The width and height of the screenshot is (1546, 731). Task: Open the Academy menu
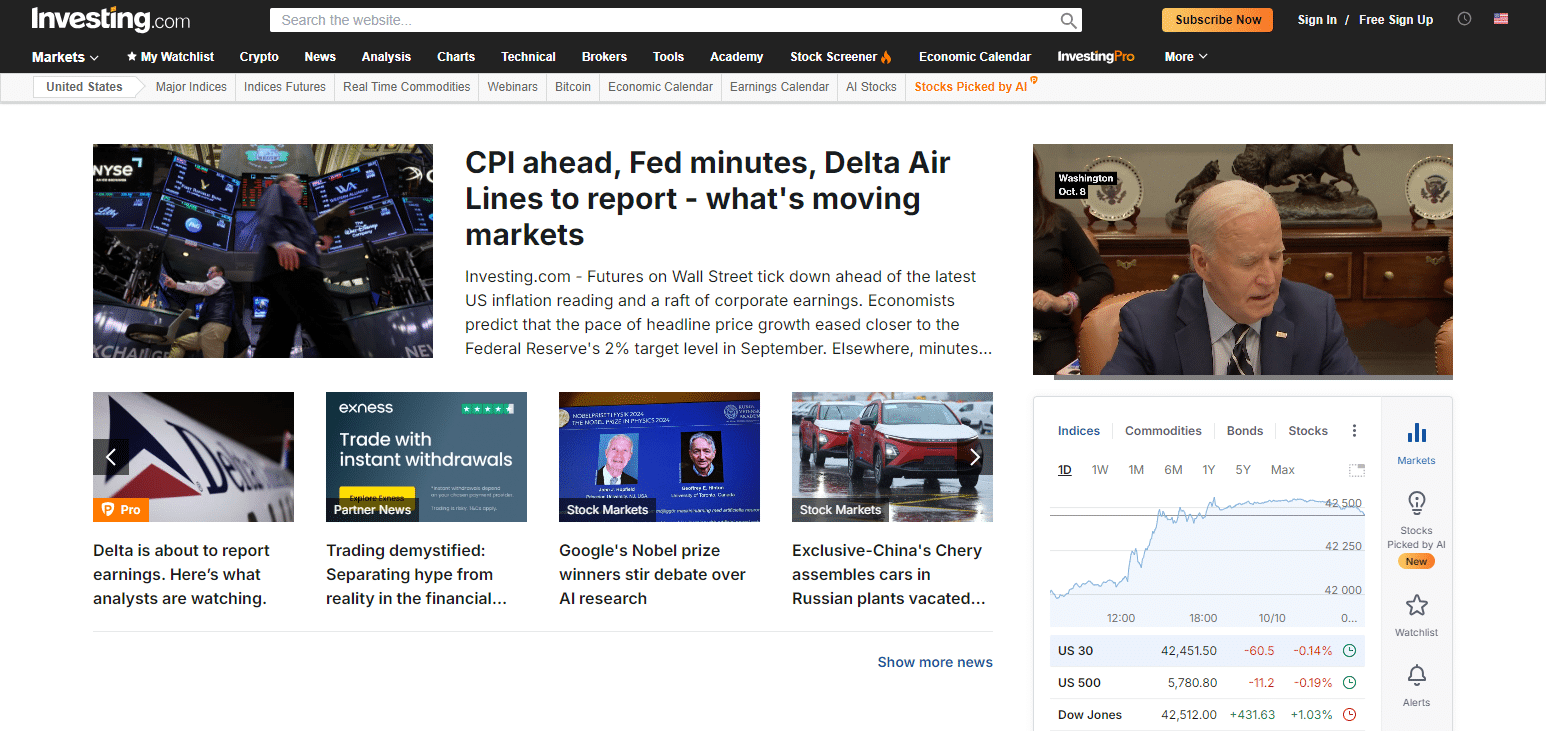(x=736, y=57)
